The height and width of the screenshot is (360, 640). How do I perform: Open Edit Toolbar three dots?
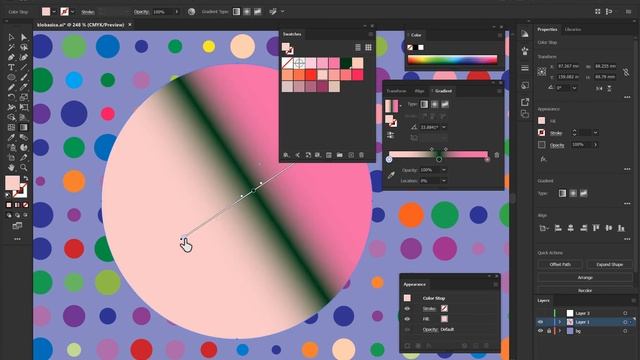[x=17, y=239]
